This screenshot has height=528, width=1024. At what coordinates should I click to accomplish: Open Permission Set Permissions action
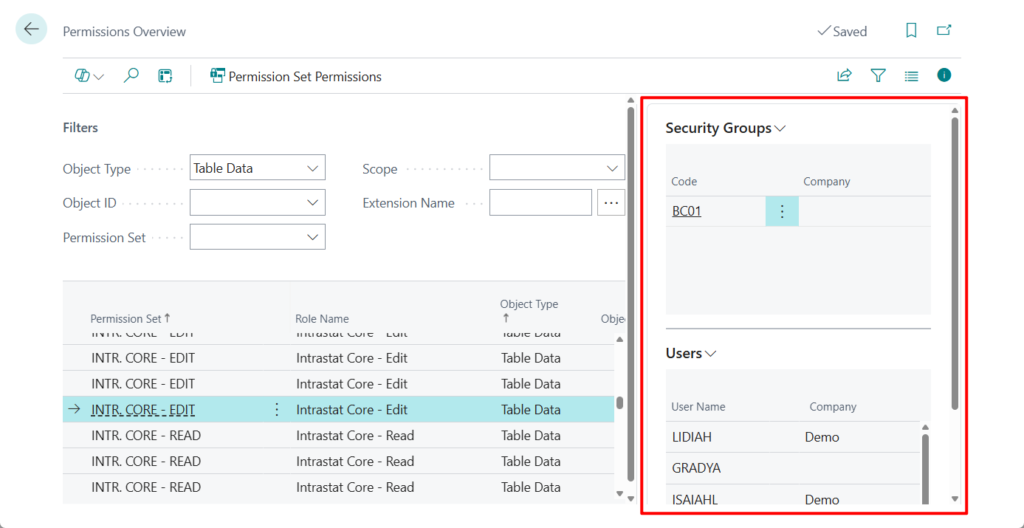(x=296, y=76)
